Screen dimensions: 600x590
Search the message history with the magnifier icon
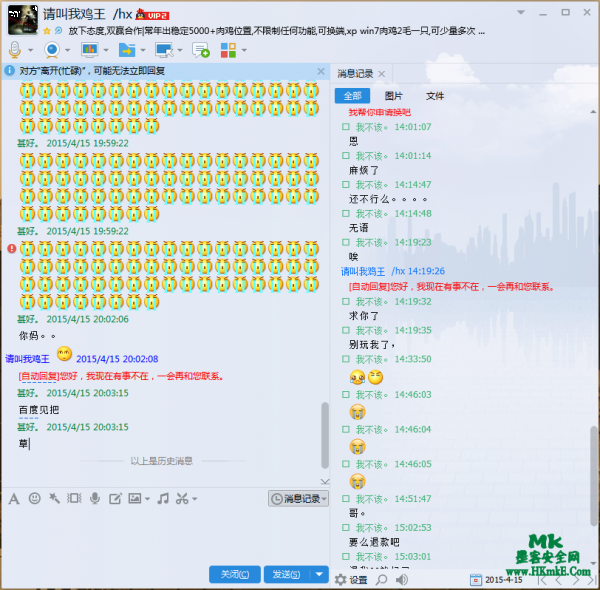(381, 580)
